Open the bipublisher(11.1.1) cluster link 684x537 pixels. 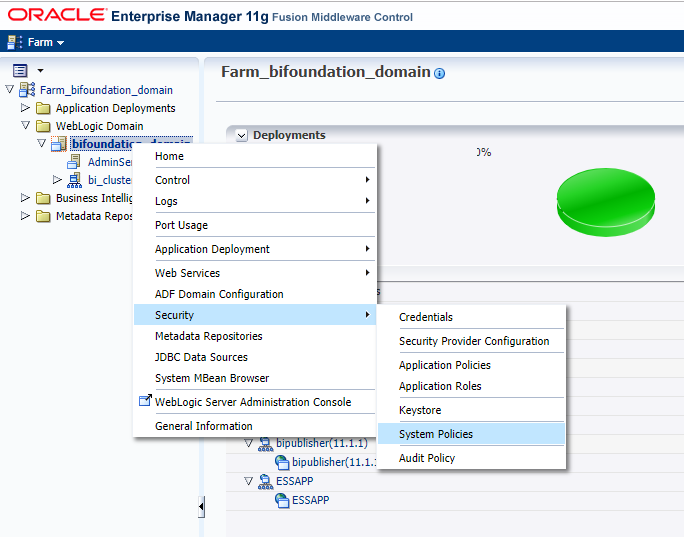[322, 443]
